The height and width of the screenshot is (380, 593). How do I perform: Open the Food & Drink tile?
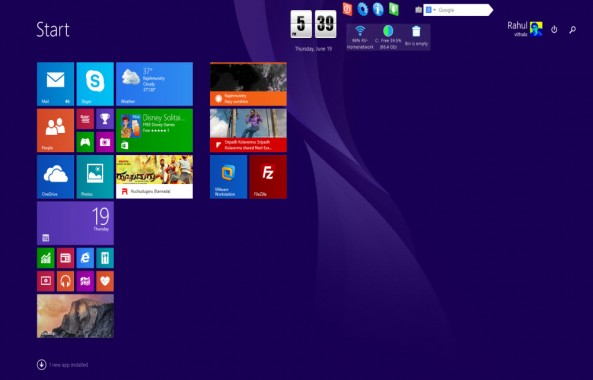pyautogui.click(x=105, y=258)
